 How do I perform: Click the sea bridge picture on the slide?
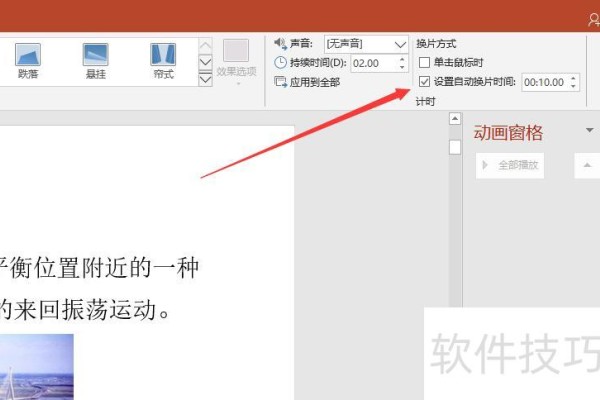click(x=37, y=367)
